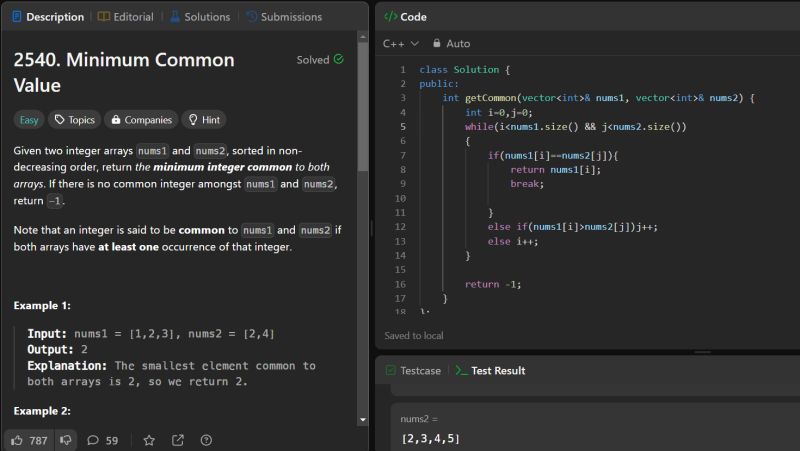Click the problem title 2540. Minimum Common Value

124,72
